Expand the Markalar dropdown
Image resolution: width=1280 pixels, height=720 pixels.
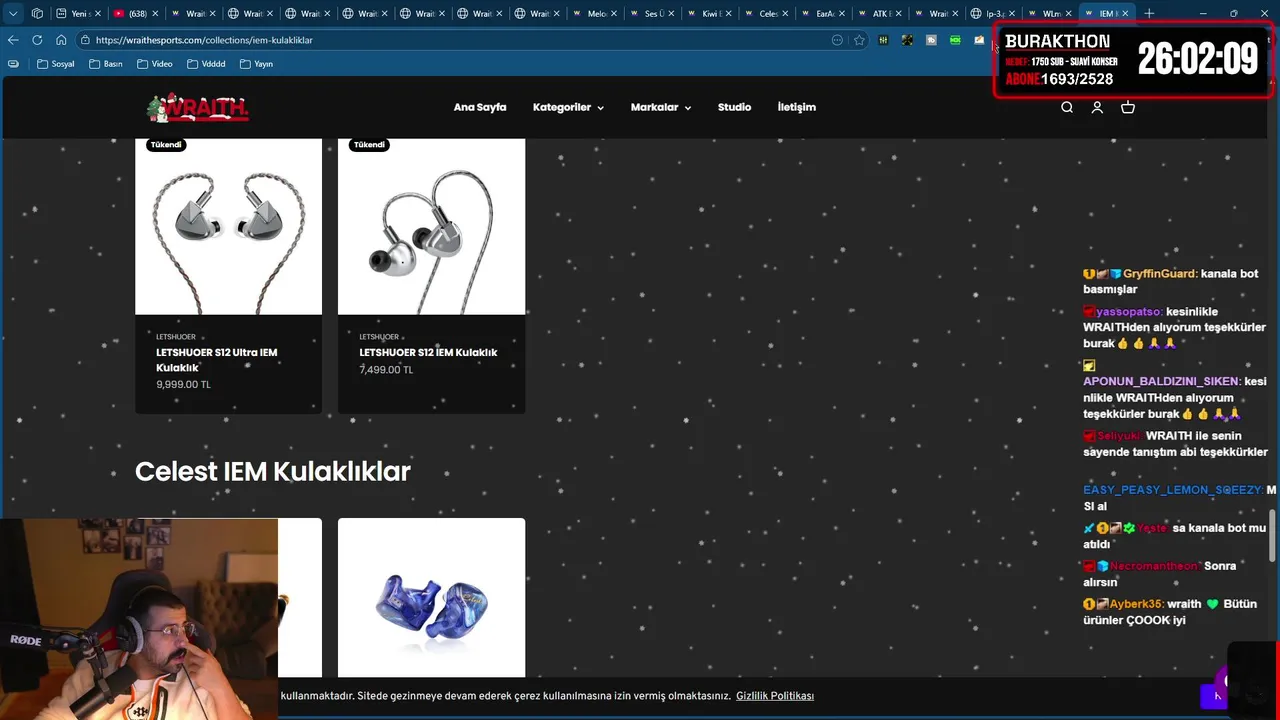tap(661, 107)
